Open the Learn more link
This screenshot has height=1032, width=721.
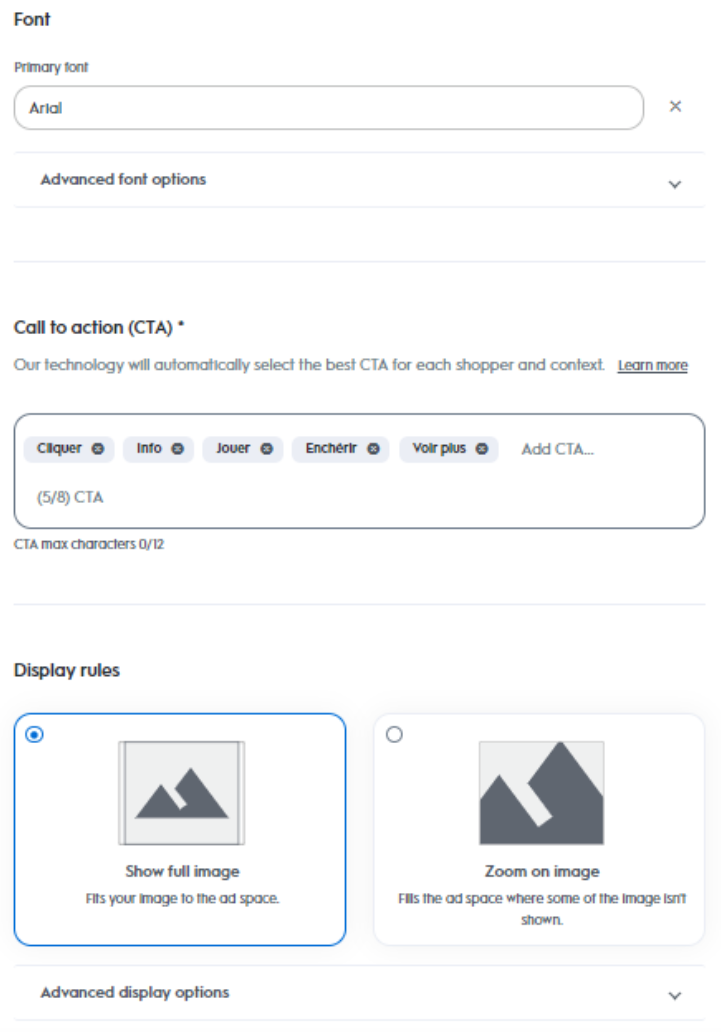click(652, 366)
